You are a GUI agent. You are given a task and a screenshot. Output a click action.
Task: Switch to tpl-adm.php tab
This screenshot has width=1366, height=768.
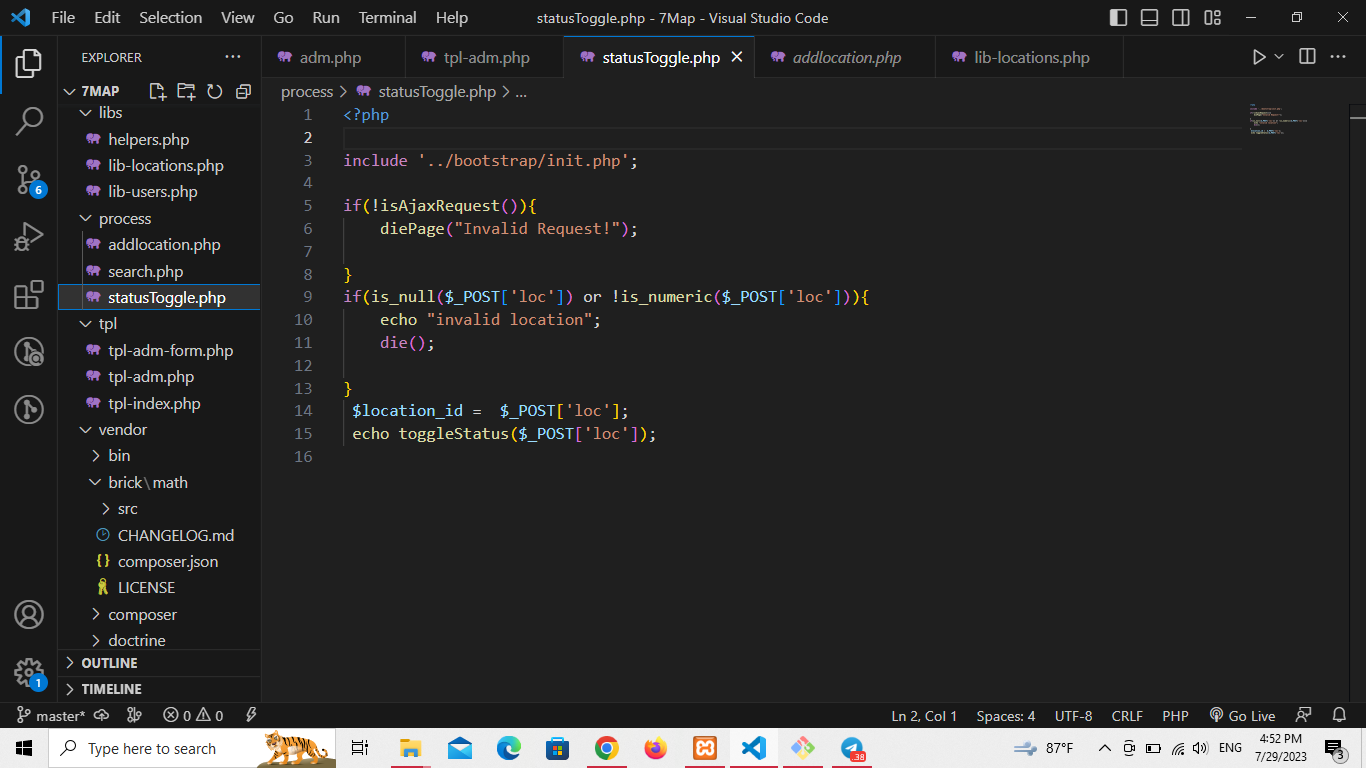[485, 57]
